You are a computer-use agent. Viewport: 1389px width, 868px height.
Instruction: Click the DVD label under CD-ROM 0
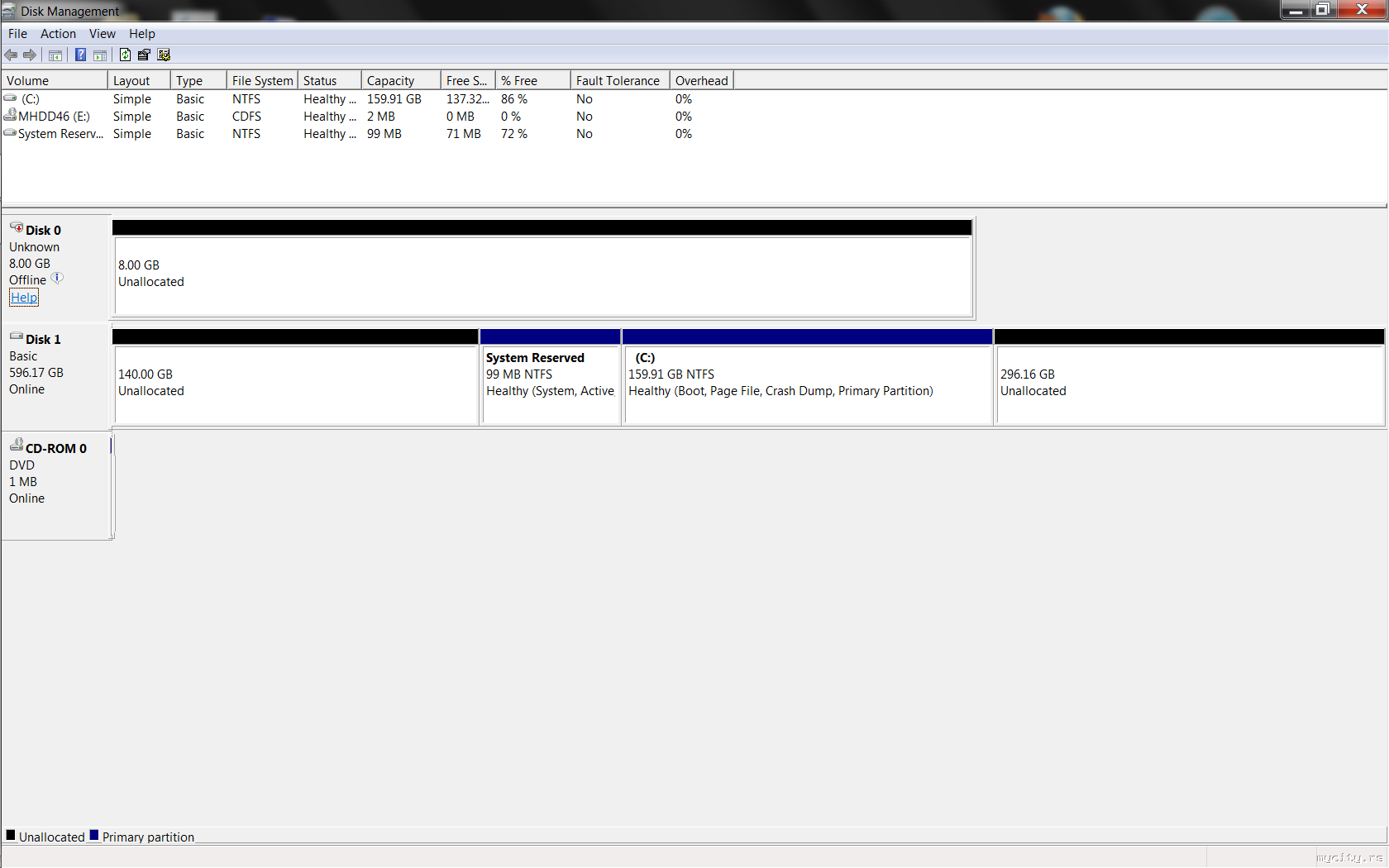tap(22, 465)
